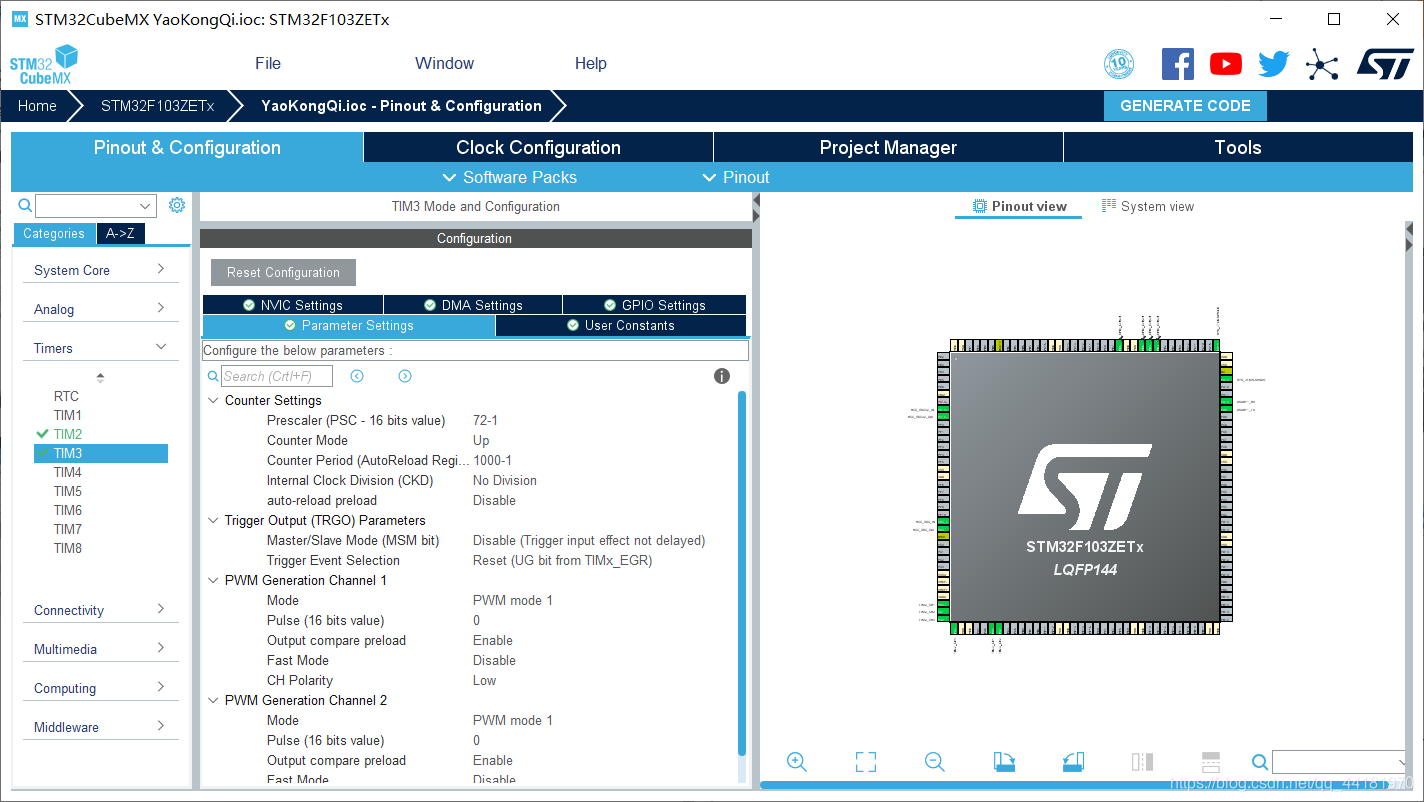Expand Computing category

(100, 688)
